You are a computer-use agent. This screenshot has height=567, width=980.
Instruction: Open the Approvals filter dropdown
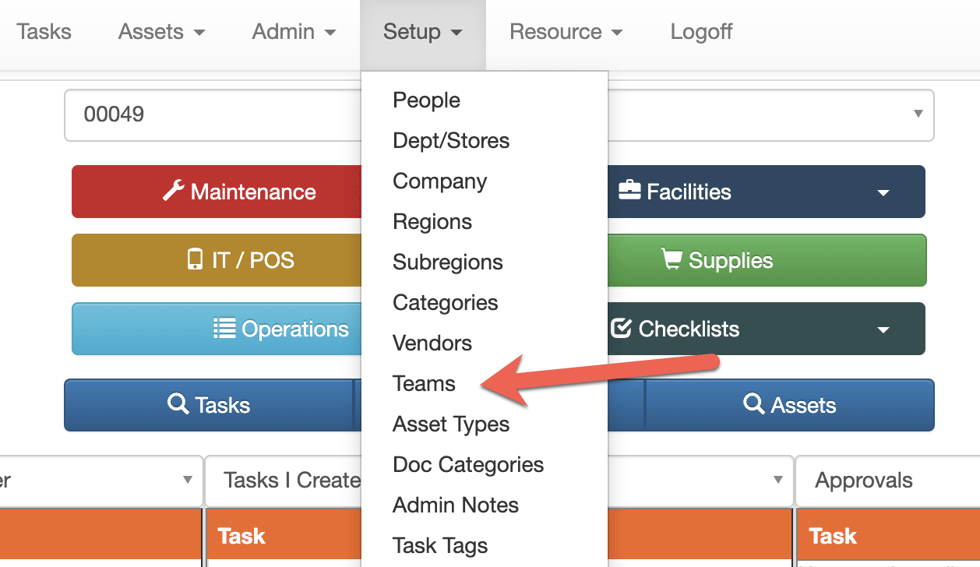tap(886, 480)
